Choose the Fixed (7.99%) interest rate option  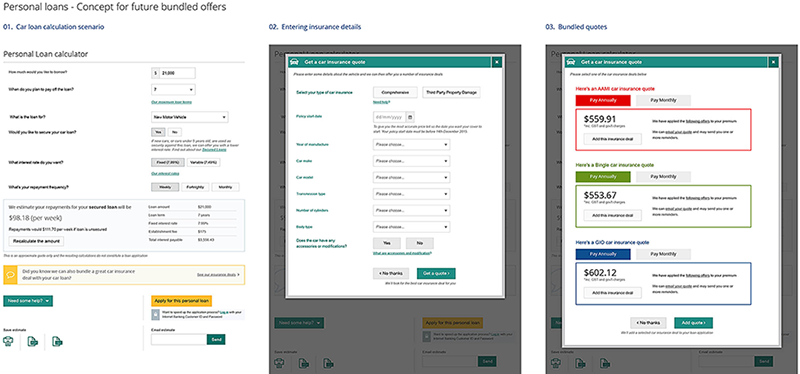[168, 163]
